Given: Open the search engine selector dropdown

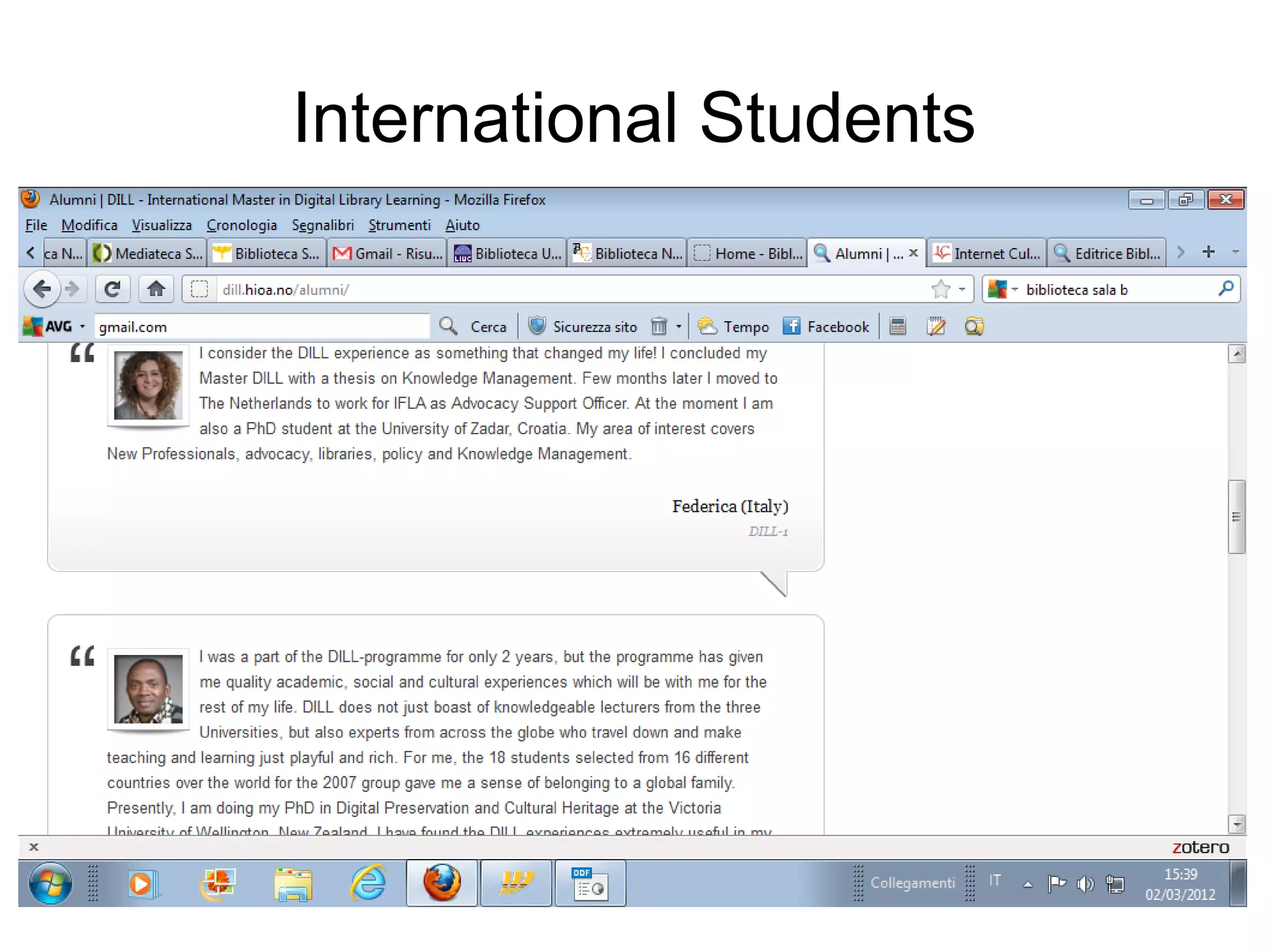Looking at the screenshot, I should [x=1003, y=290].
